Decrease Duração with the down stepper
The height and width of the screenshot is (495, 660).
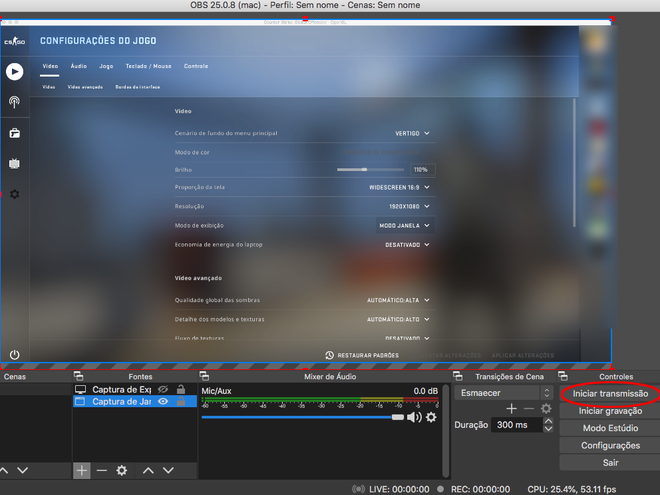548,428
